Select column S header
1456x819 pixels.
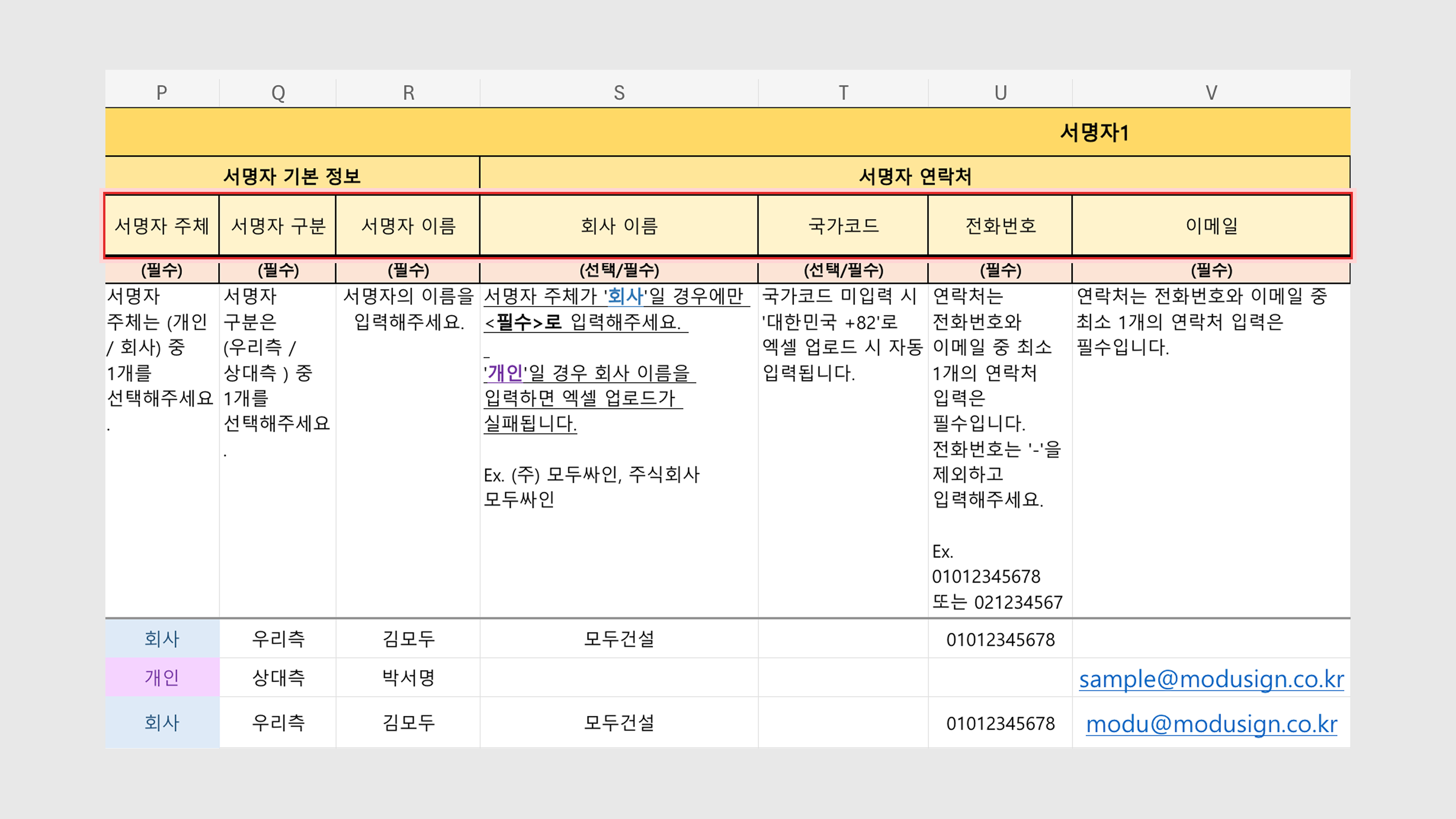(619, 93)
